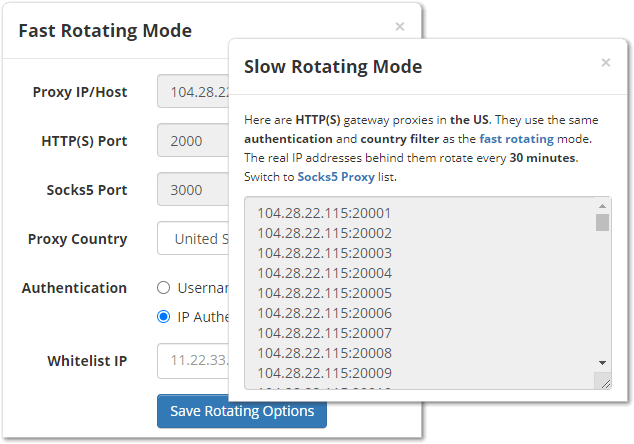This screenshot has width=634, height=444.
Task: Click the Socks5 Port field showing 3000
Action: [x=193, y=189]
